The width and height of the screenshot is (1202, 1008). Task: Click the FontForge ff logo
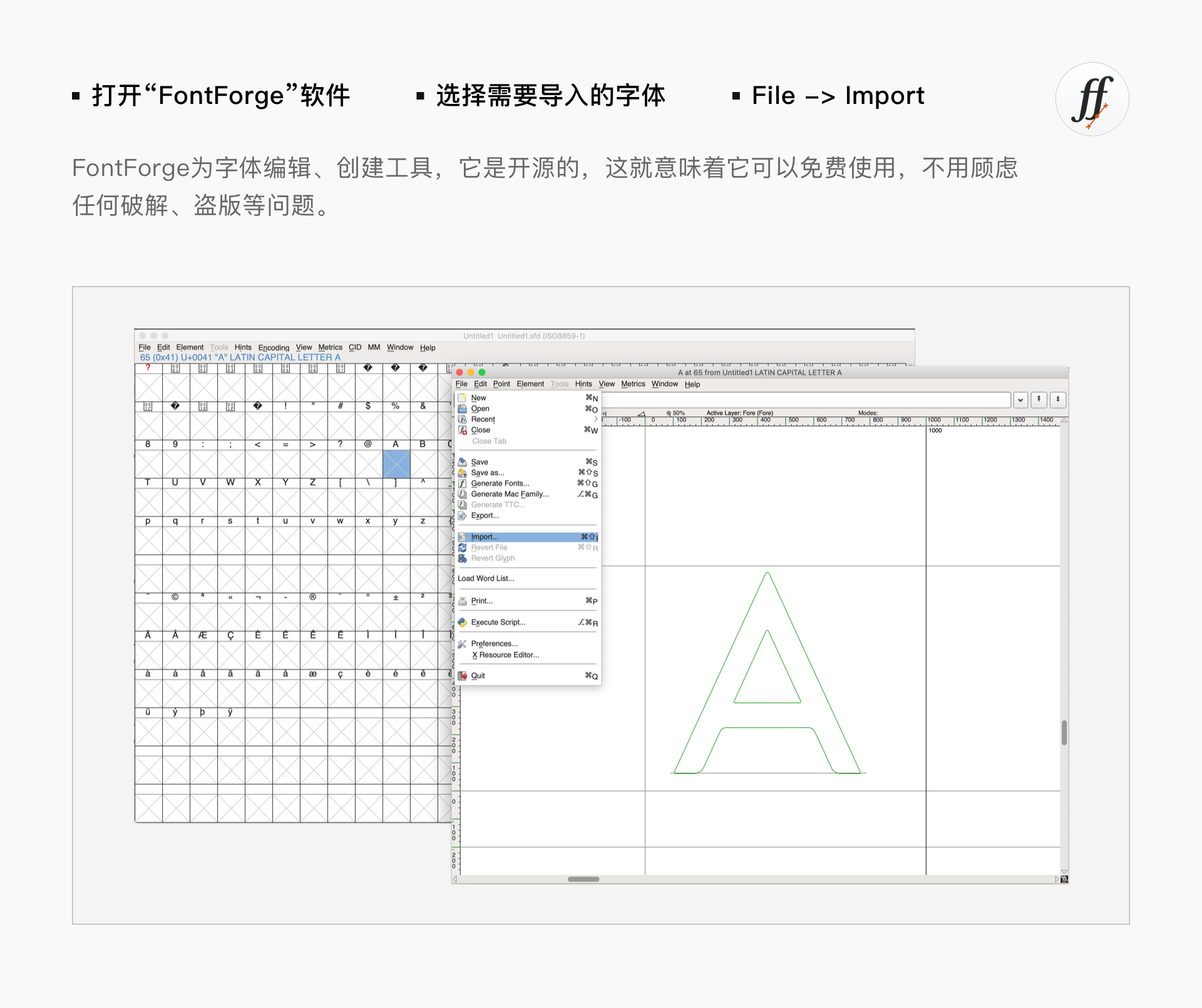point(1092,99)
